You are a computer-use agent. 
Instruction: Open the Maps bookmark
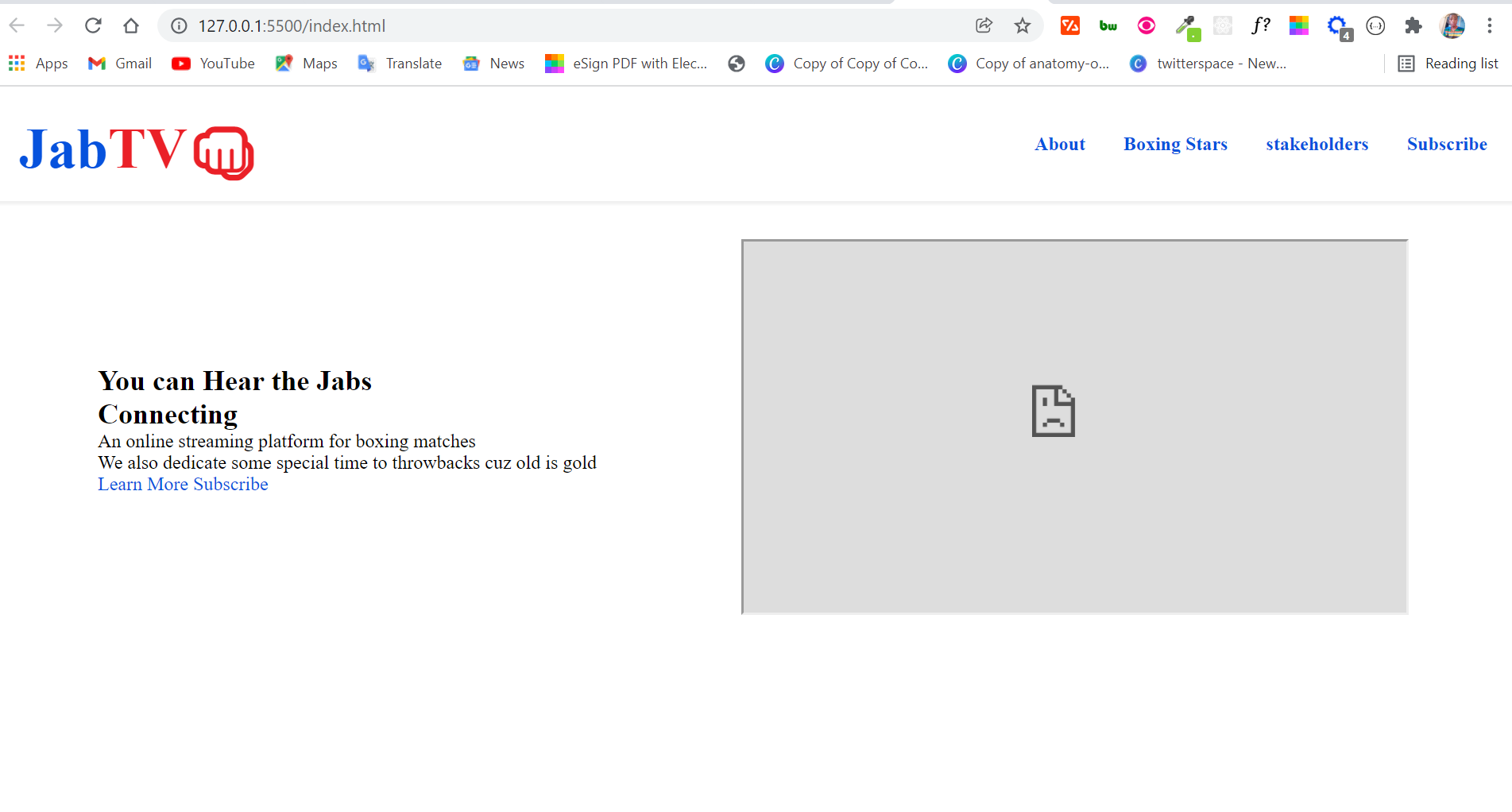[306, 64]
